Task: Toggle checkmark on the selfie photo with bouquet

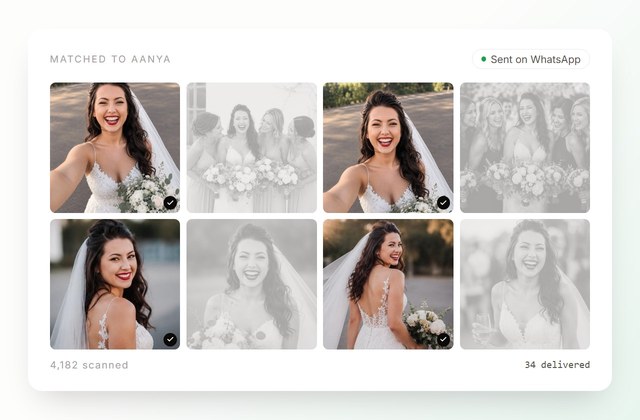Action: (170, 202)
